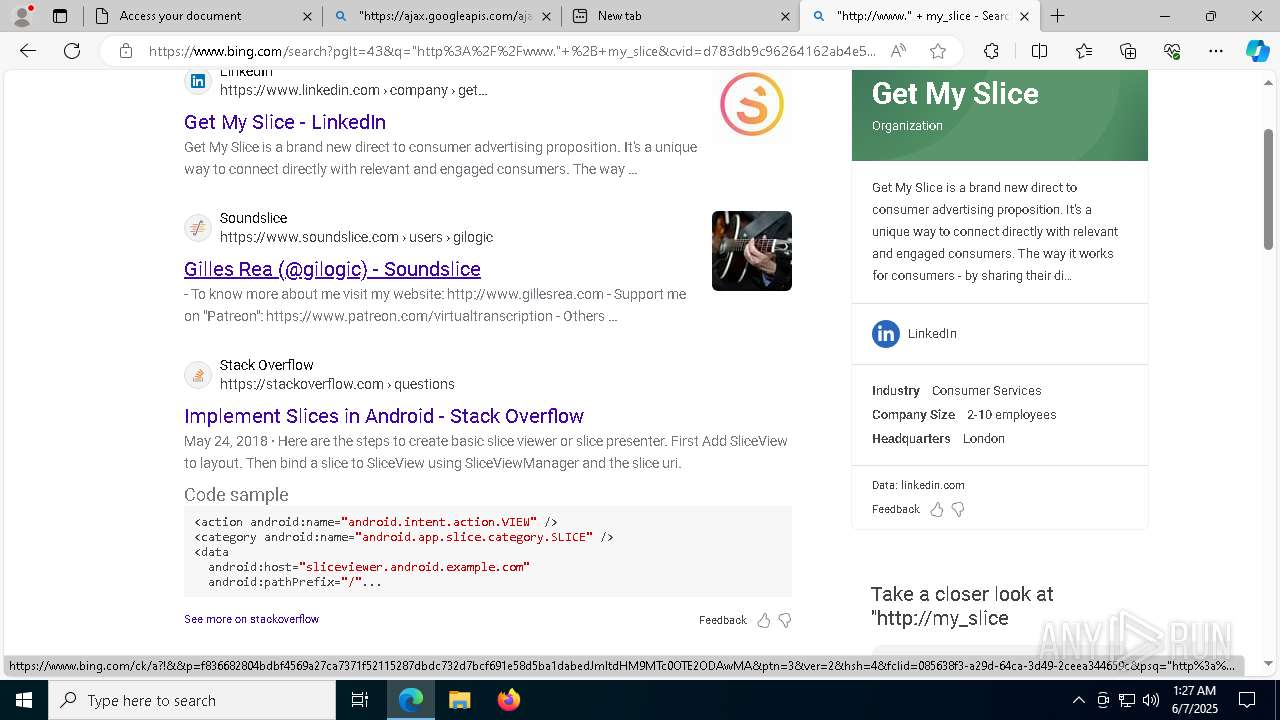This screenshot has height=720, width=1280.
Task: Thumbs up the Get My Slice panel
Action: 937,509
